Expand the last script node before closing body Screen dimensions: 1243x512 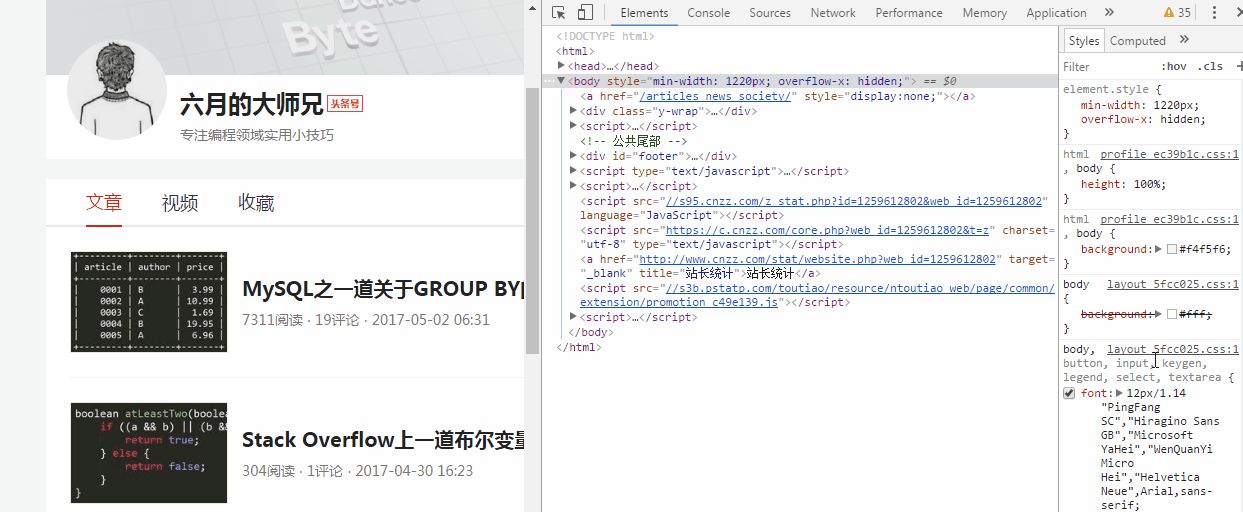pos(573,317)
